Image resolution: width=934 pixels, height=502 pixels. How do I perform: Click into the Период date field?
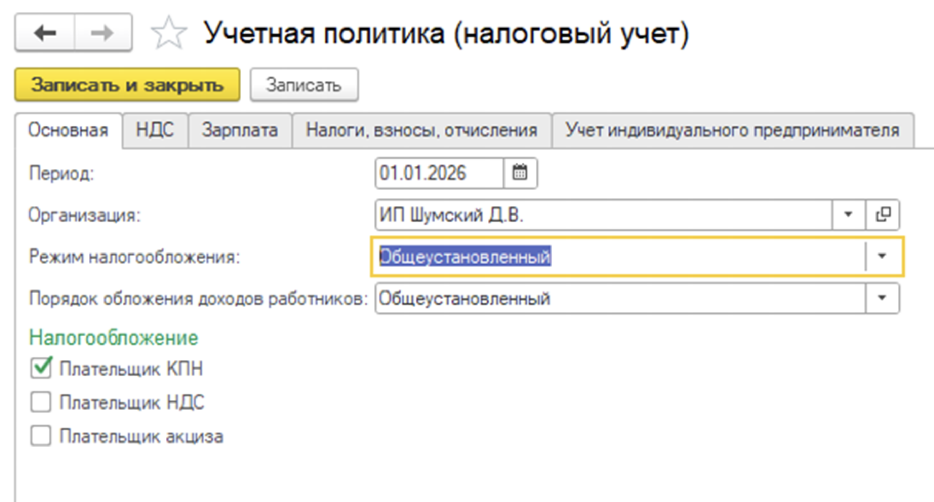(x=438, y=173)
